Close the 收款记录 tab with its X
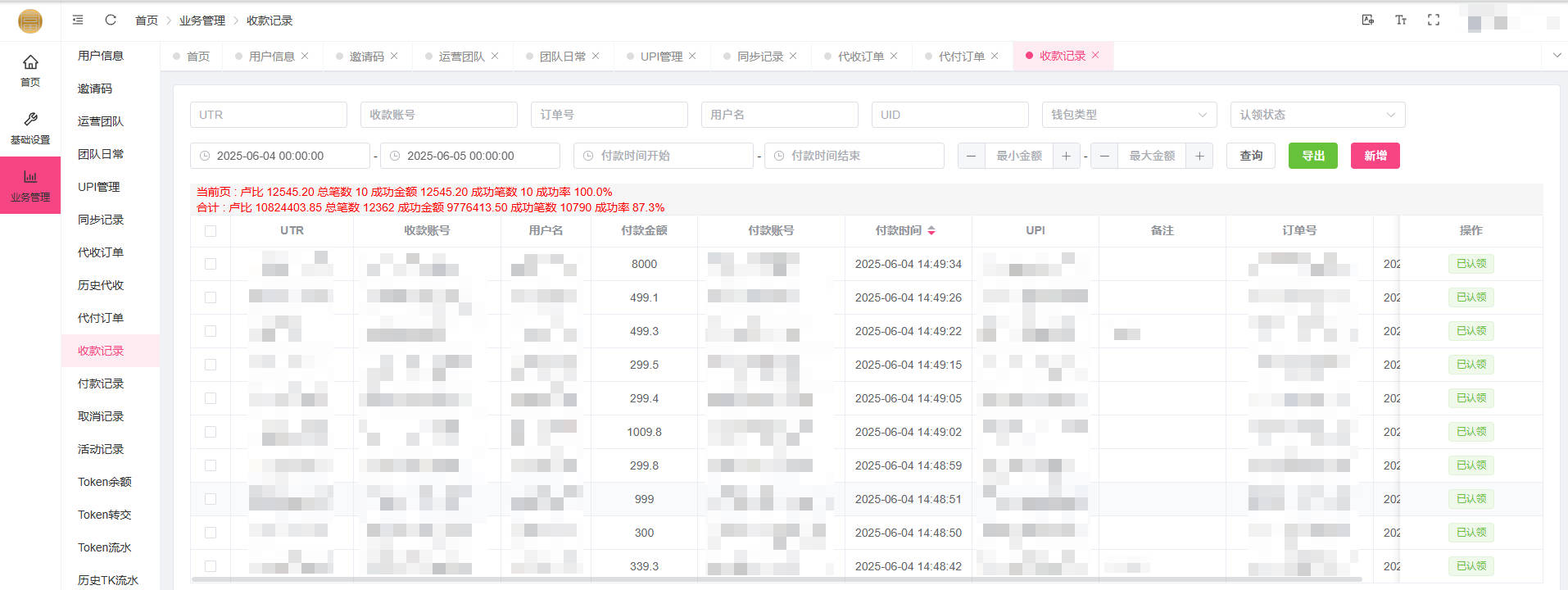The width and height of the screenshot is (1568, 590). coord(1095,55)
